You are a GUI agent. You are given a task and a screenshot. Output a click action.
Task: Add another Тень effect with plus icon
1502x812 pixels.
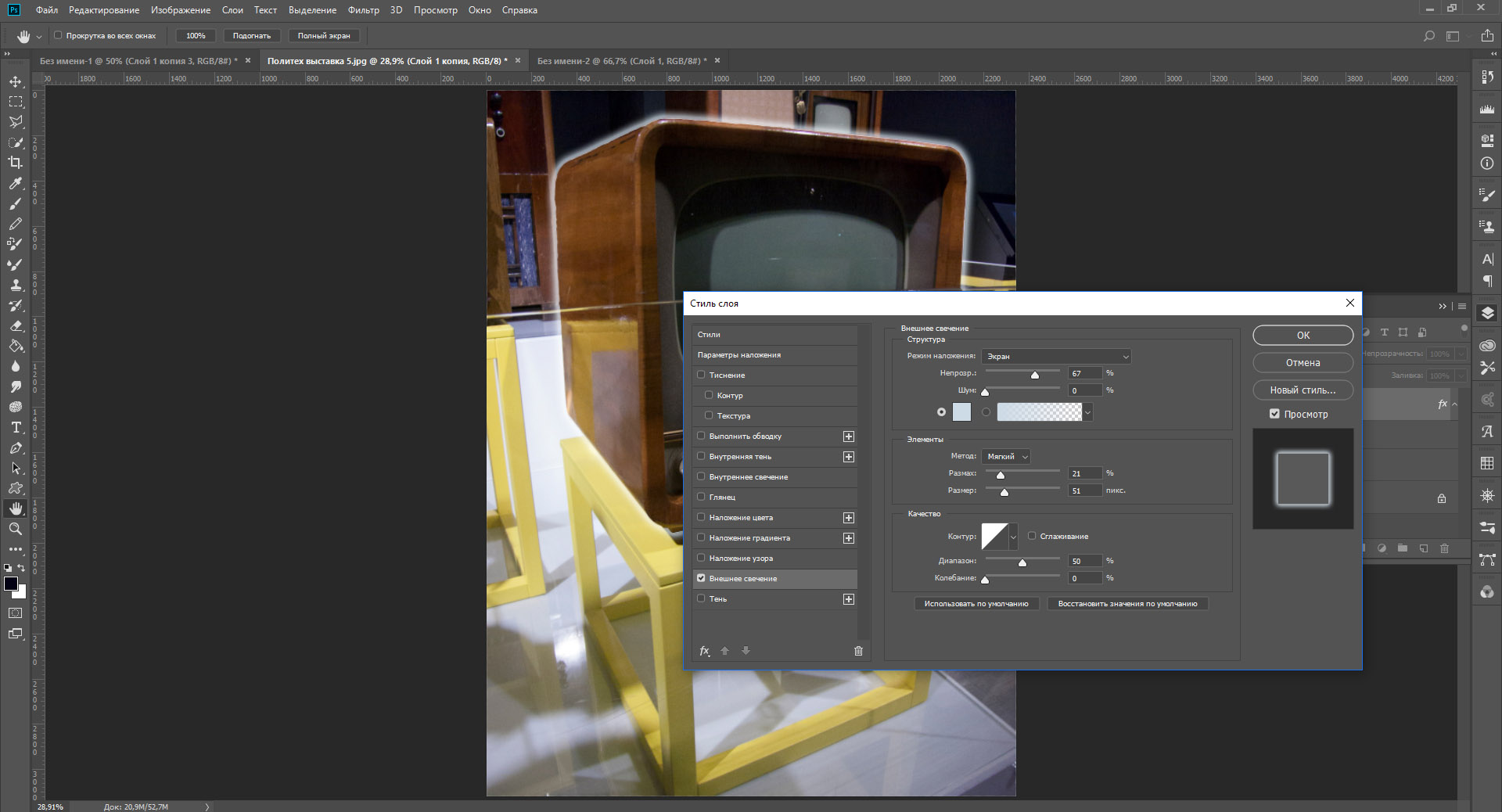tap(849, 599)
